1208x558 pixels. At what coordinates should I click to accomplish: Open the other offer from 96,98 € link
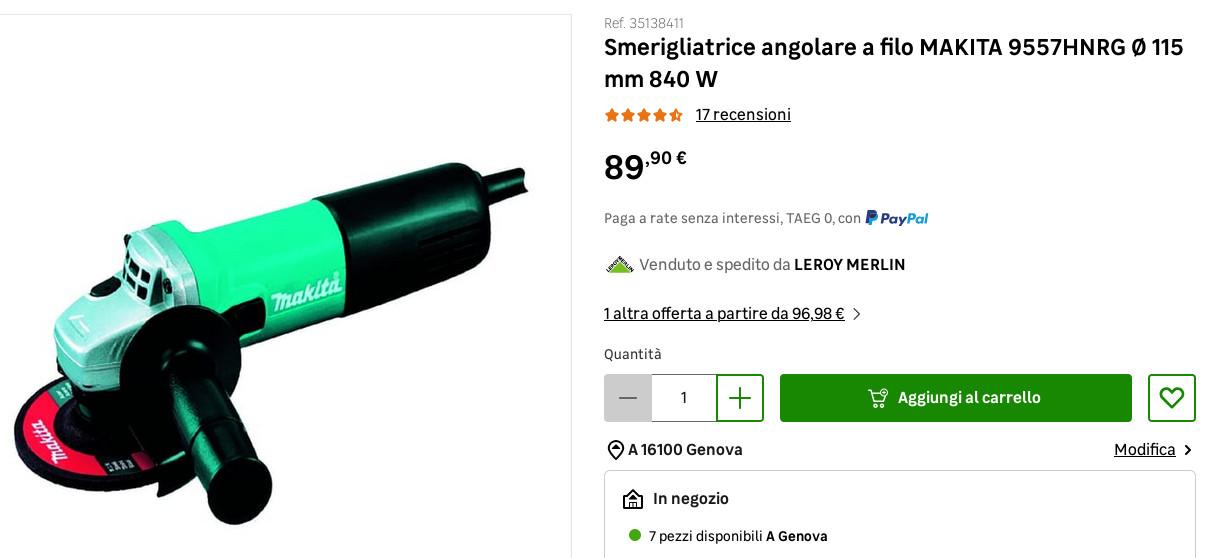click(x=724, y=314)
